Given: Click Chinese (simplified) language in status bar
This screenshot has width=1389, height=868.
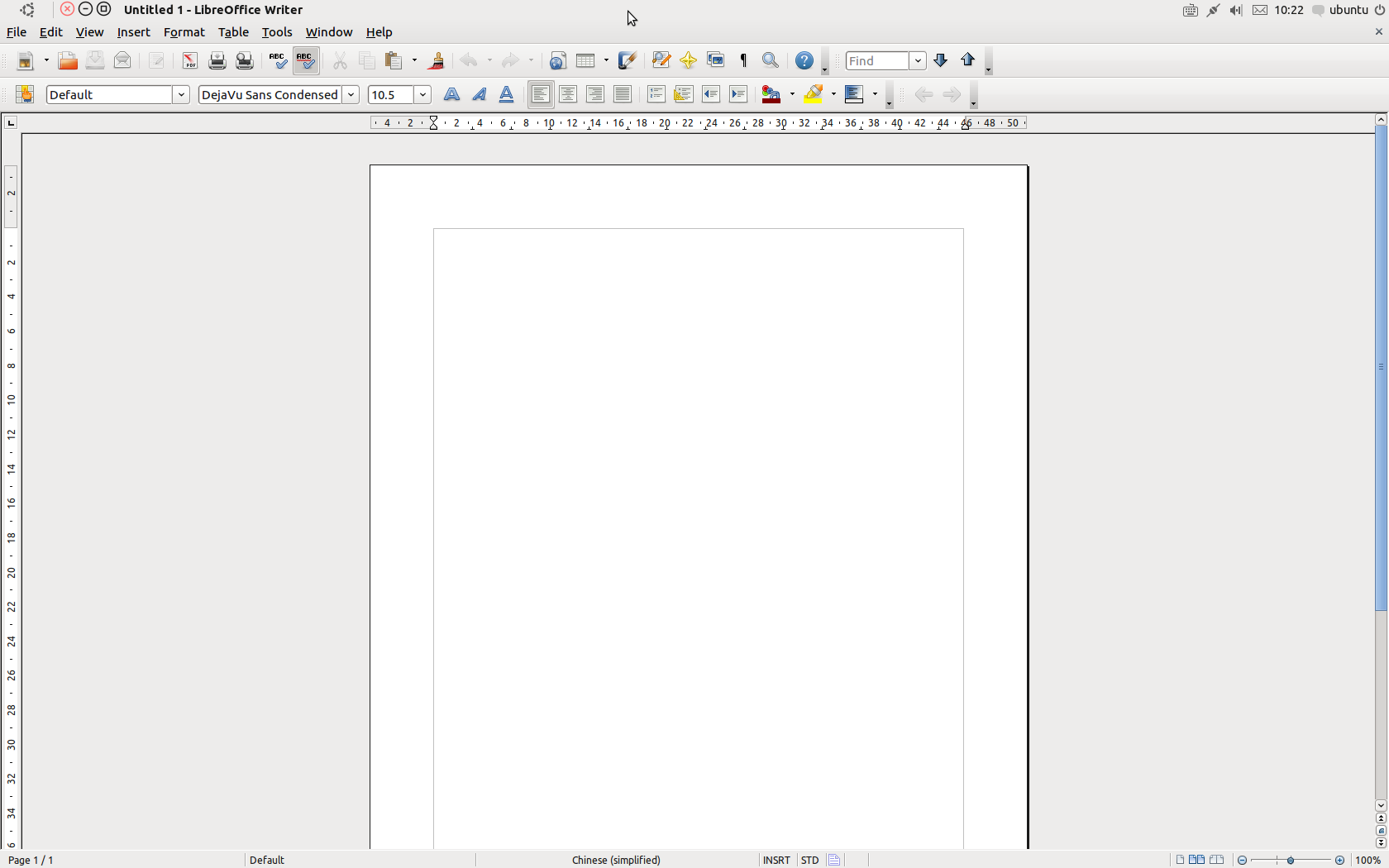Looking at the screenshot, I should point(616,861).
